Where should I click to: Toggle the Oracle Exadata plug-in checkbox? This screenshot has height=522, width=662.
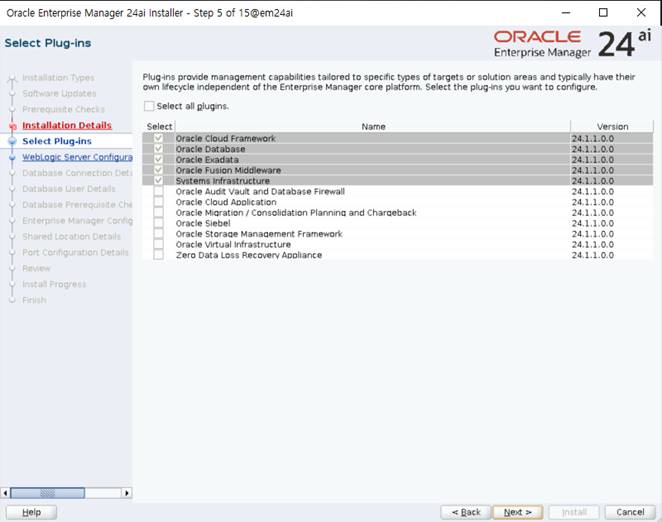[158, 159]
